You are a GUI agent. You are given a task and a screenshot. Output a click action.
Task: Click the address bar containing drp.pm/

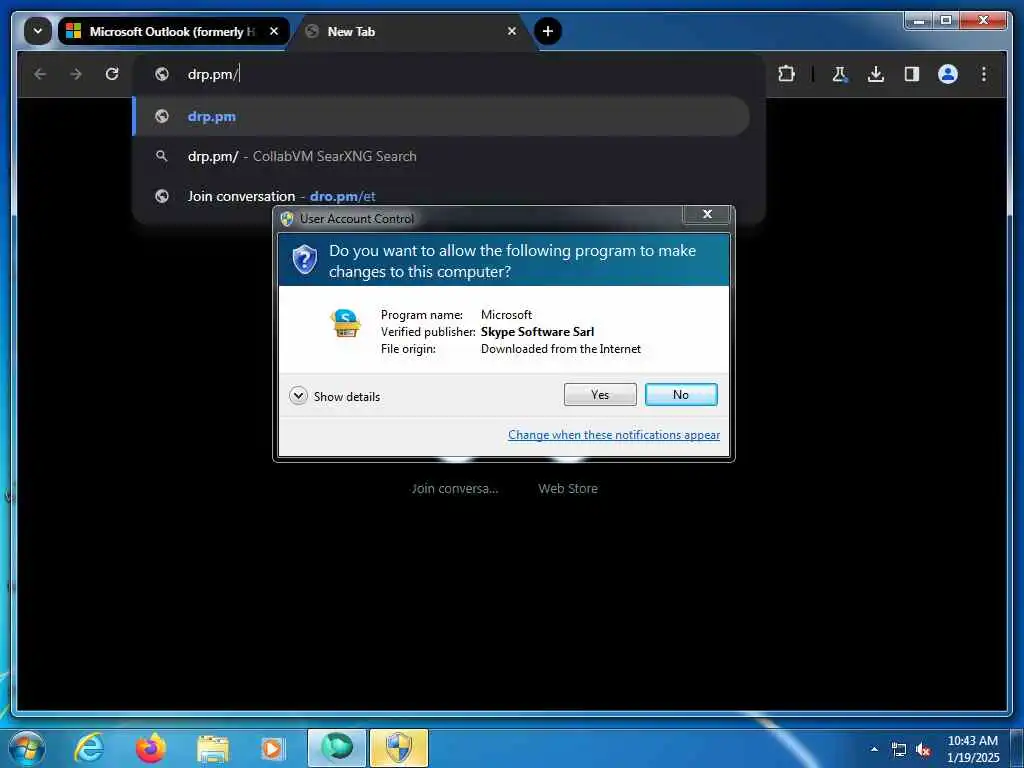click(x=449, y=74)
